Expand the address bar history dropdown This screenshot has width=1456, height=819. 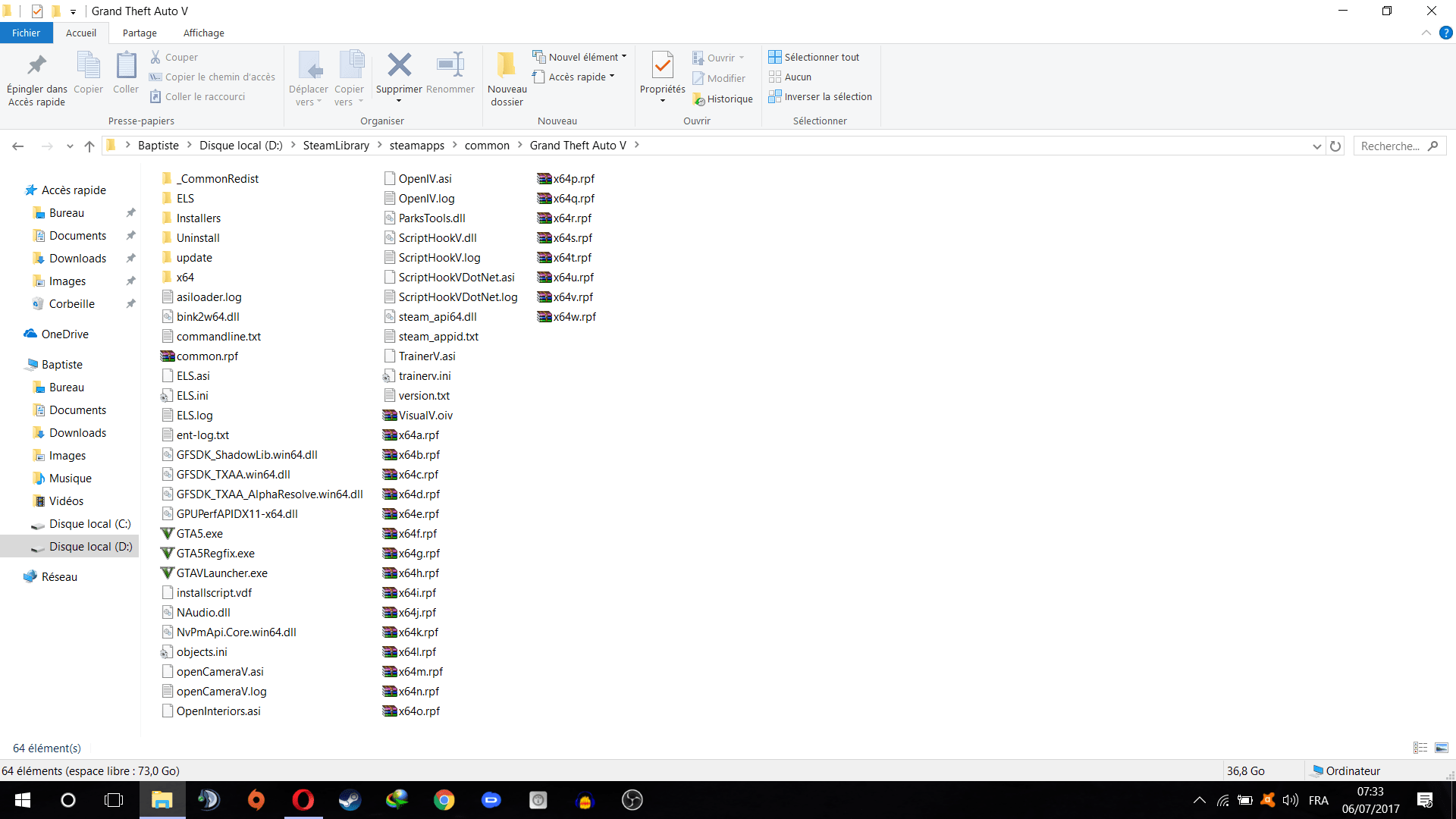(1317, 146)
